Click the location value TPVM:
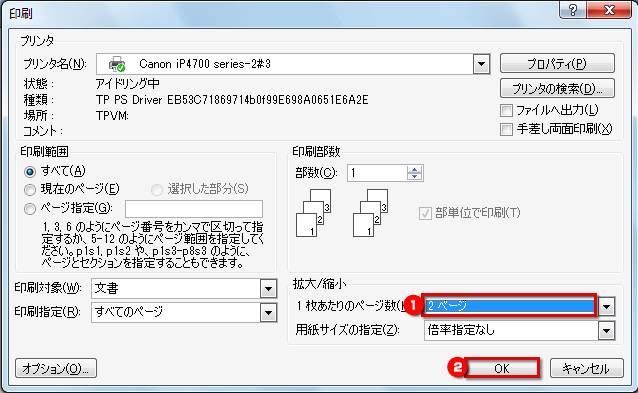The image size is (638, 393). click(112, 116)
